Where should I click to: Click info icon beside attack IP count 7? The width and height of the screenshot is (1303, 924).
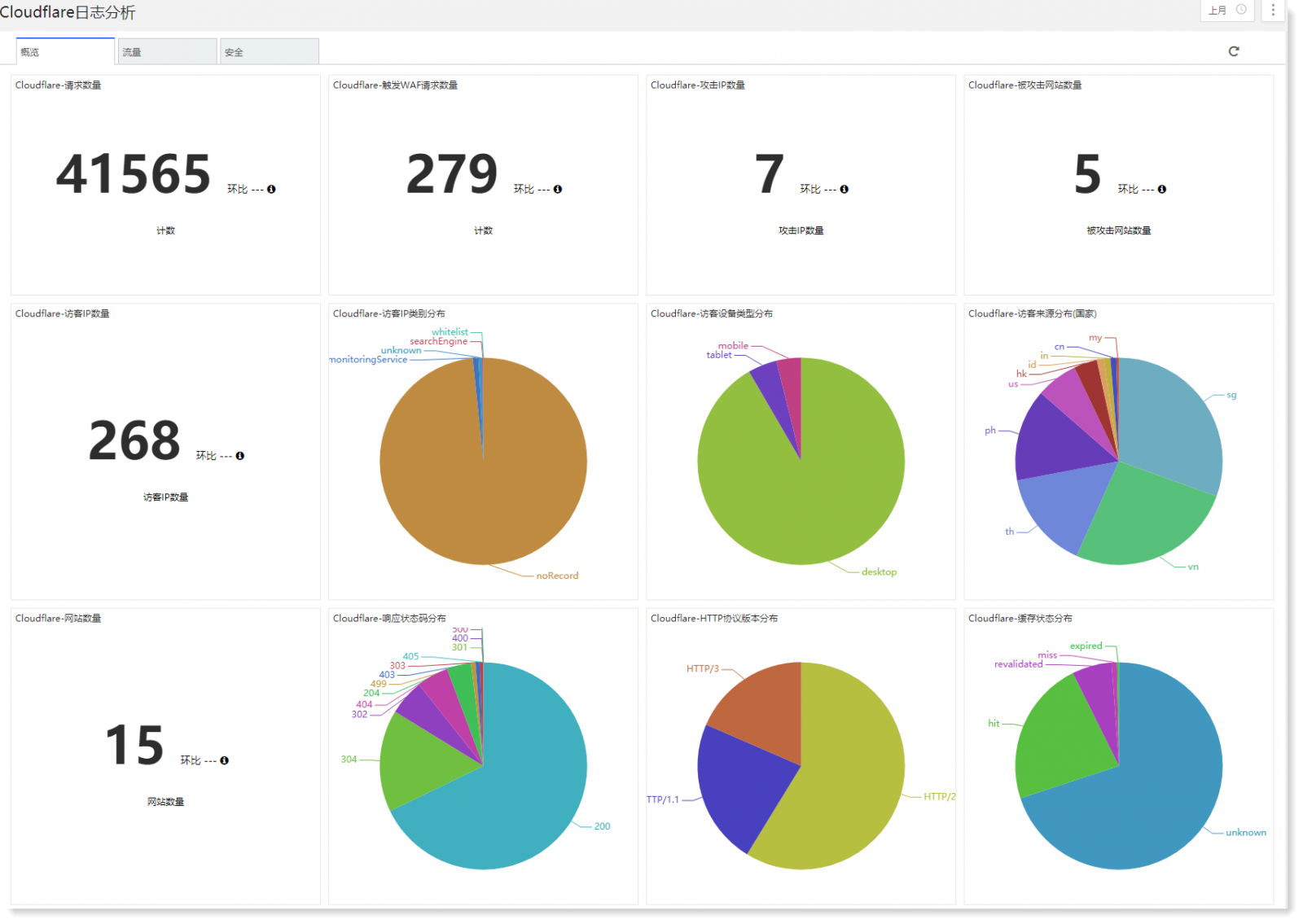[x=845, y=189]
